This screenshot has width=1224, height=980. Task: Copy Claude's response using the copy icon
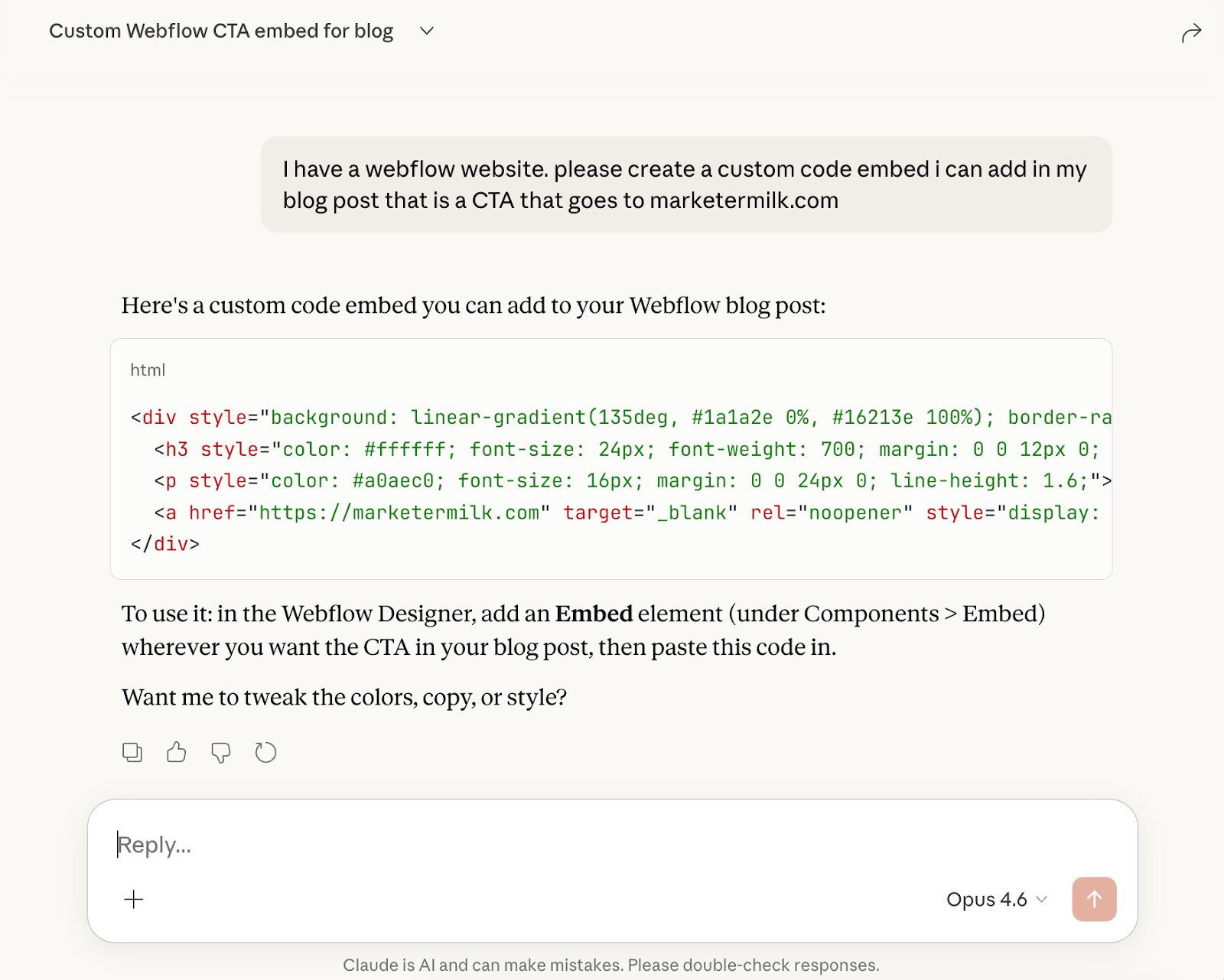(x=132, y=752)
